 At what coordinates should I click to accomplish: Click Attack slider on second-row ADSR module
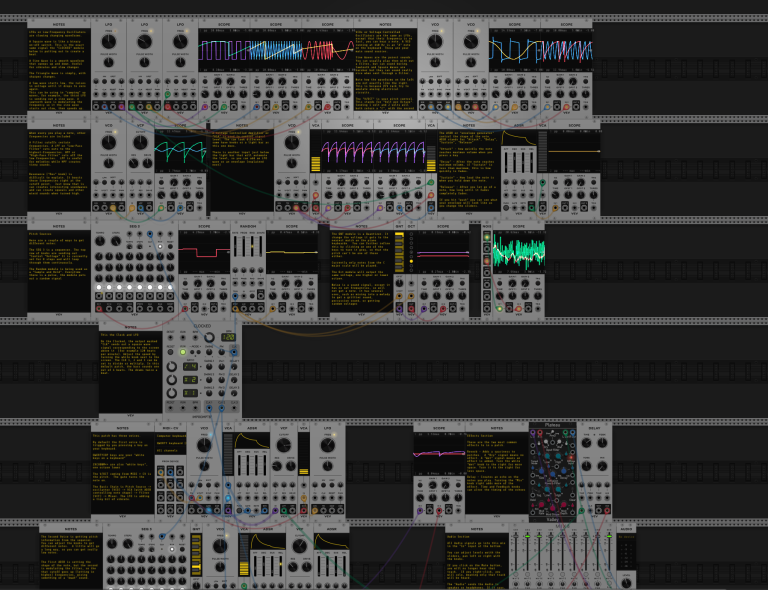tap(506, 162)
